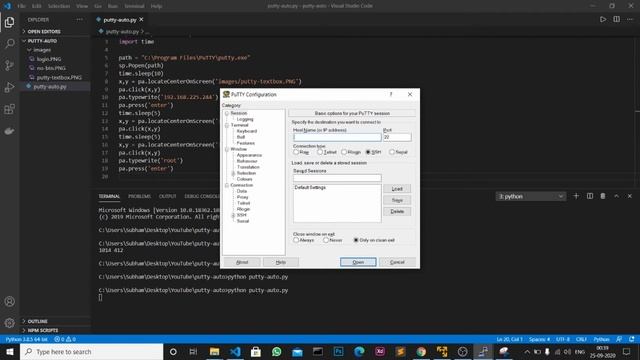Open the Explorer view in activity bar
This screenshot has width=640, height=360.
[x=9, y=22]
